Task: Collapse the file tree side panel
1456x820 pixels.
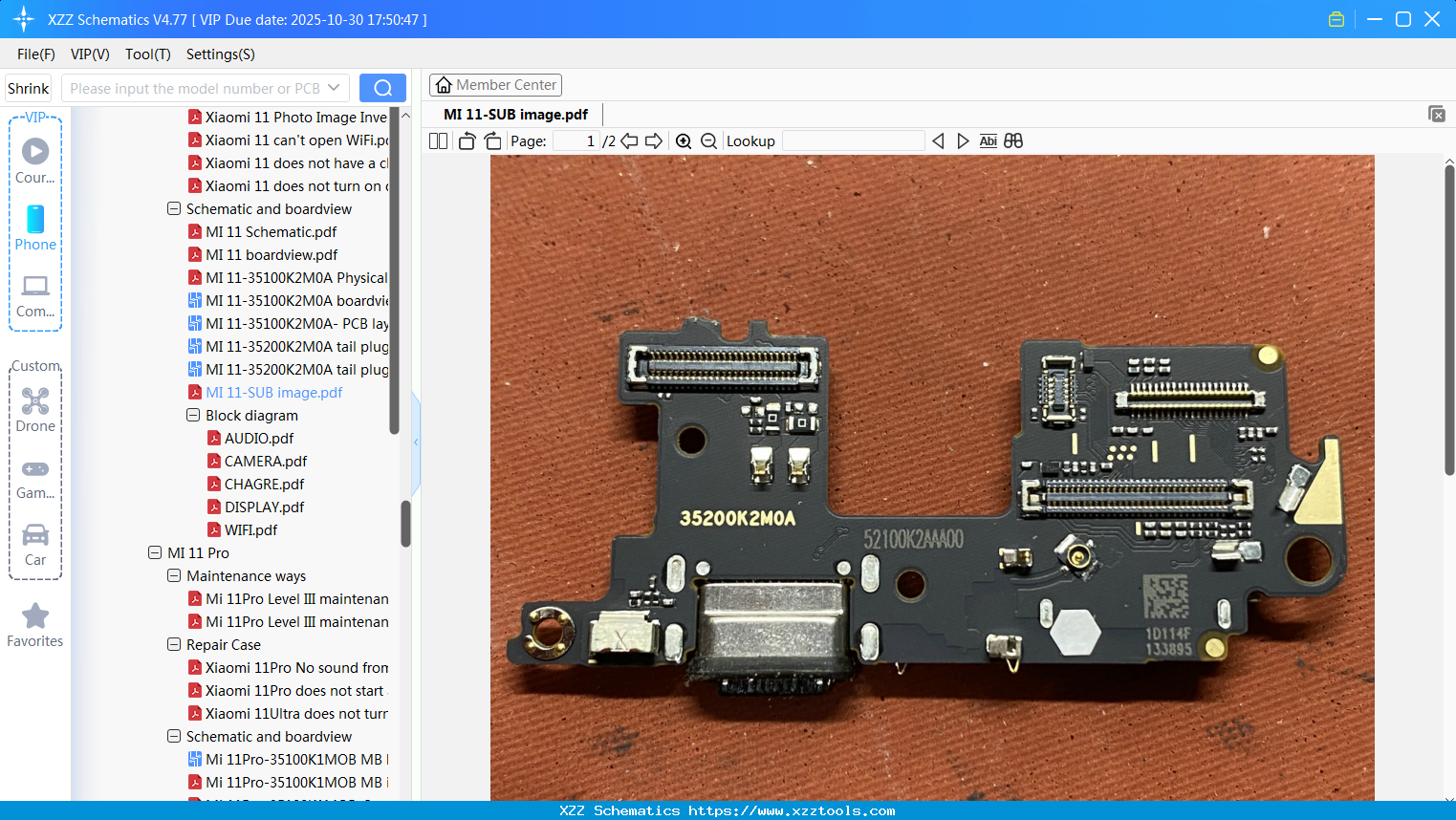Action: 415,442
